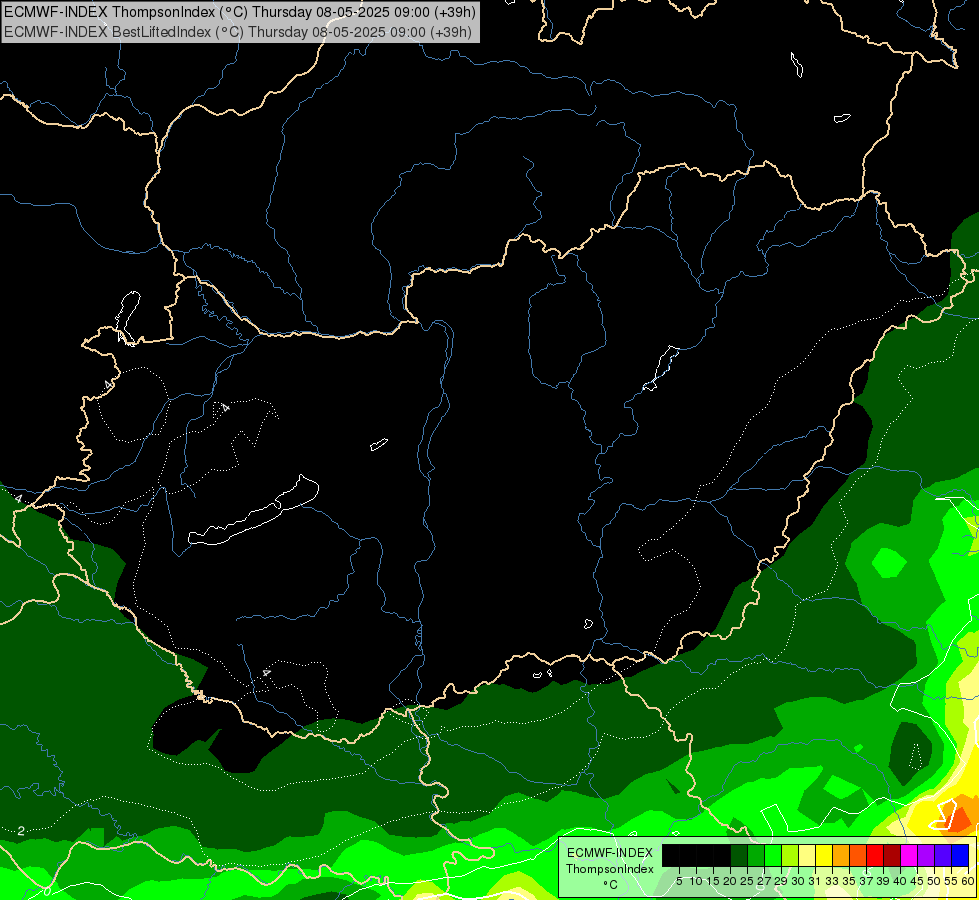Image resolution: width=979 pixels, height=900 pixels.
Task: Click legend scale value 25
Action: pos(747,881)
